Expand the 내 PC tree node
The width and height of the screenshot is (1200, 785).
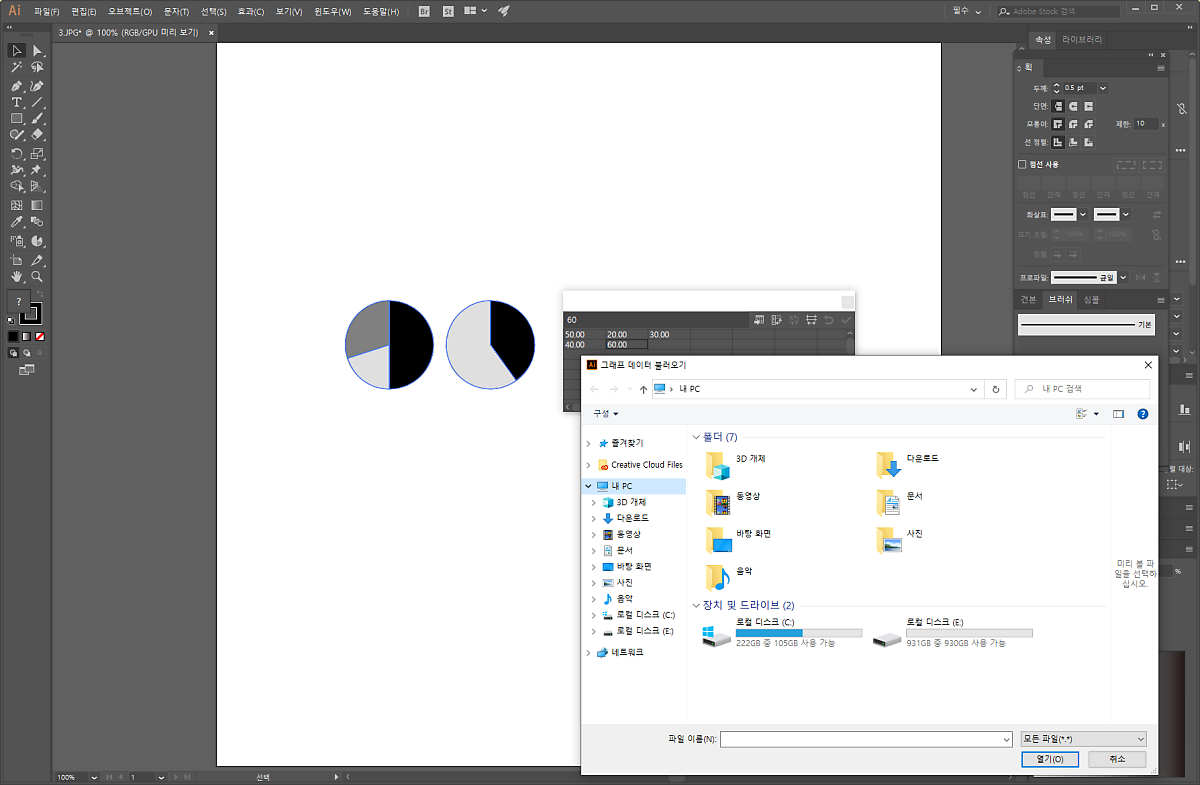(588, 486)
